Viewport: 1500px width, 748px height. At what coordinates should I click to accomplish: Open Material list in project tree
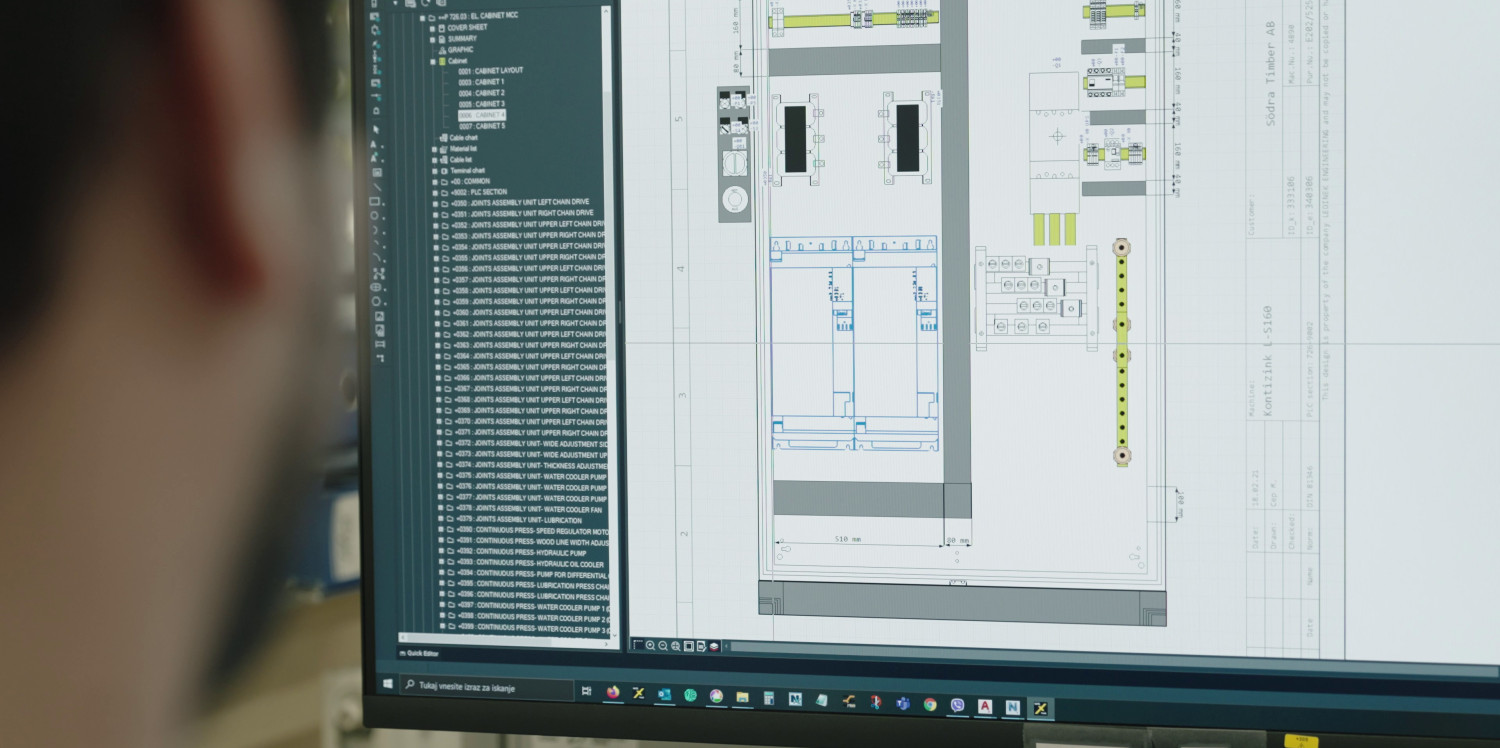pyautogui.click(x=463, y=148)
